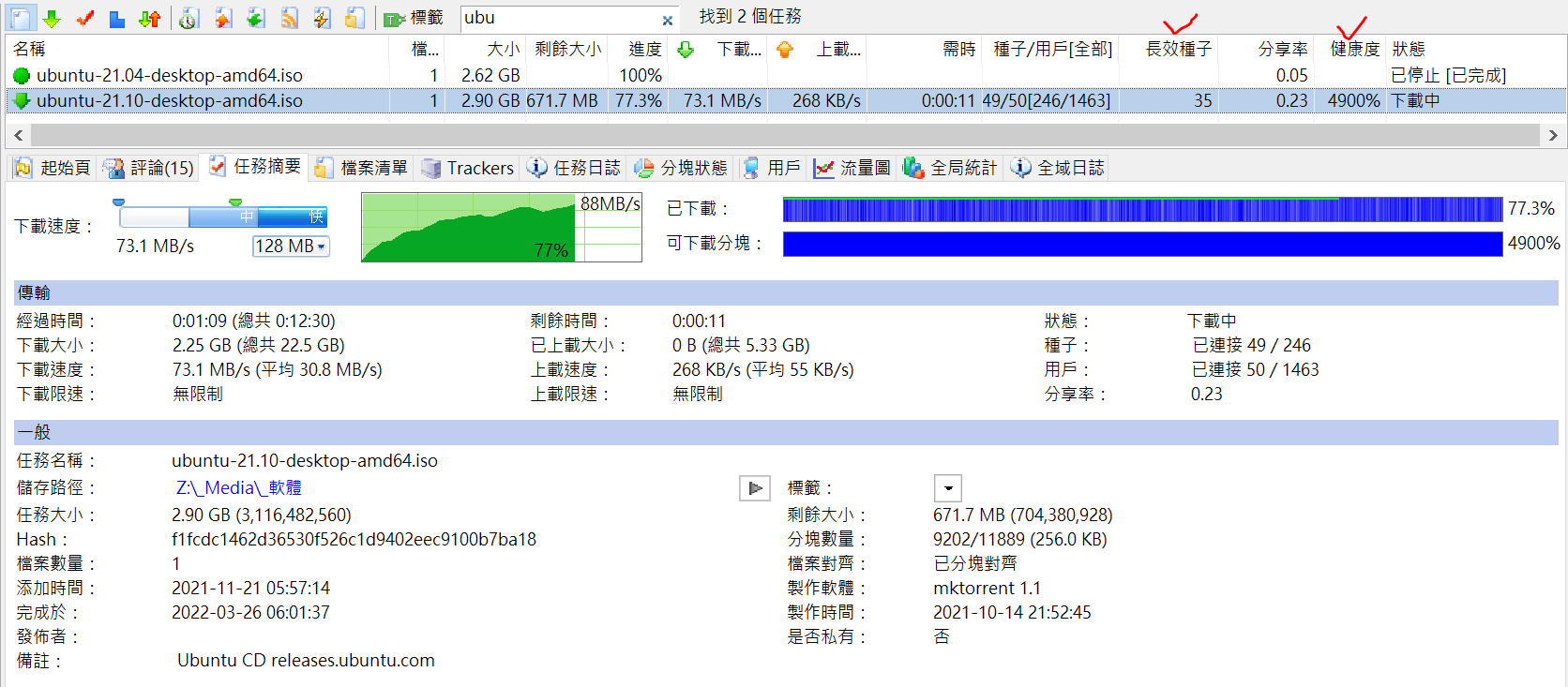Open the 標籤 tag filter button

tap(414, 18)
